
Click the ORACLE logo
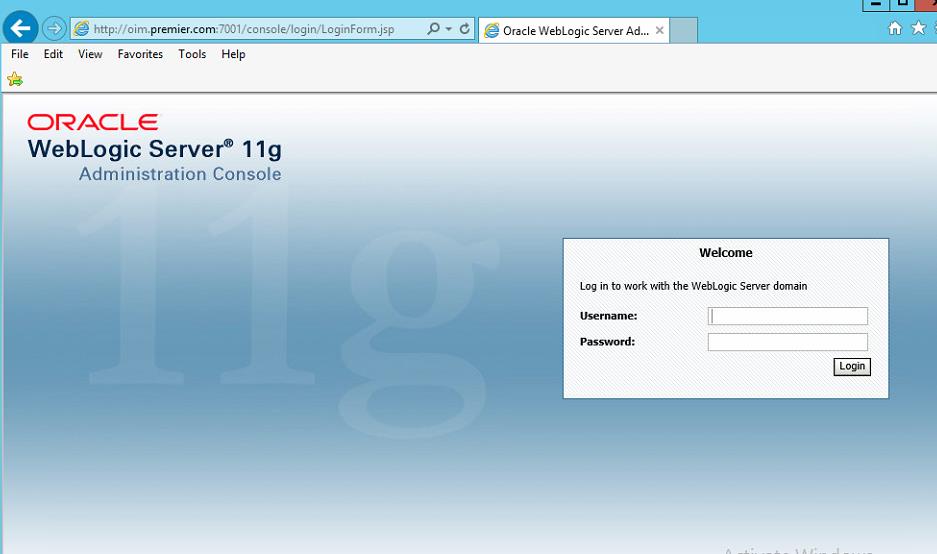(x=93, y=123)
